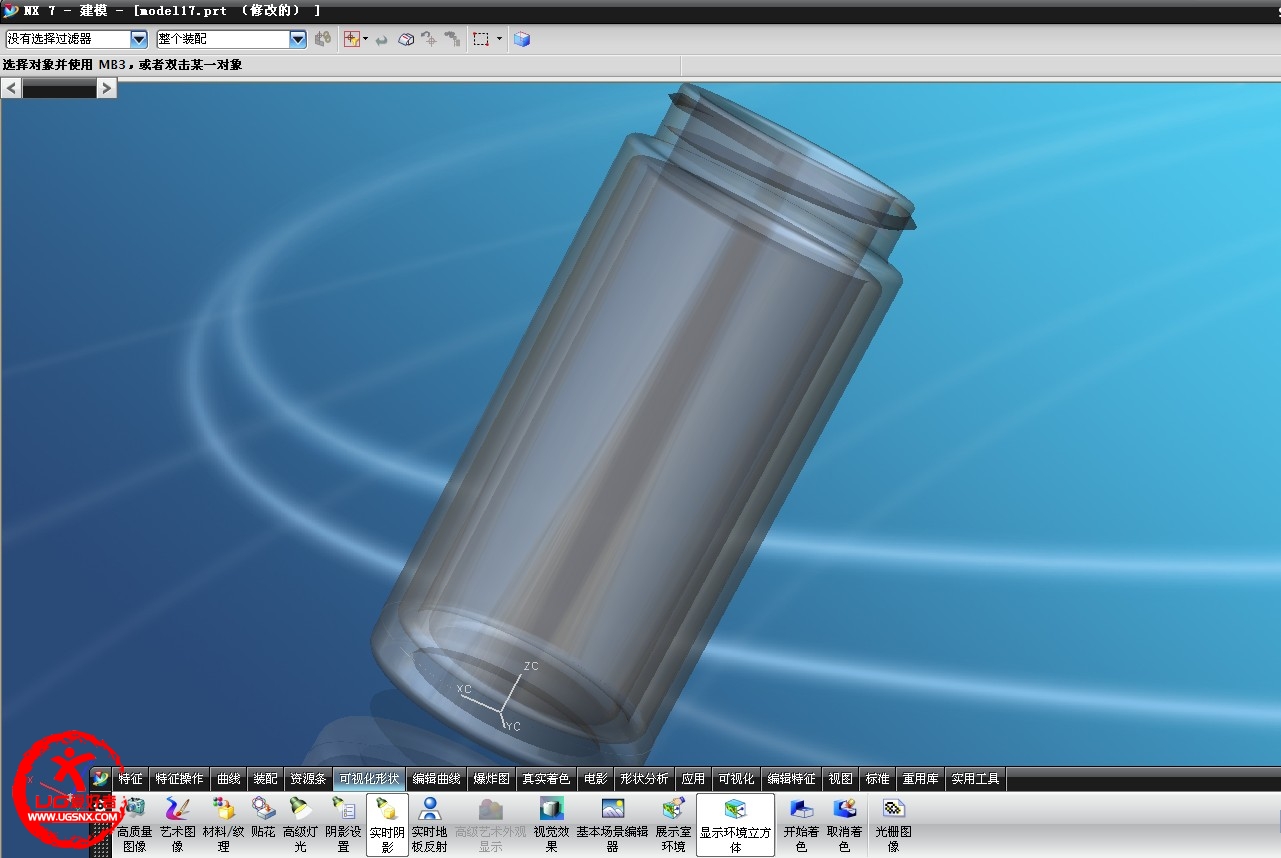Viewport: 1281px width, 858px height.
Task: Open the 整个装配 selection scope dropdown
Action: coord(231,39)
